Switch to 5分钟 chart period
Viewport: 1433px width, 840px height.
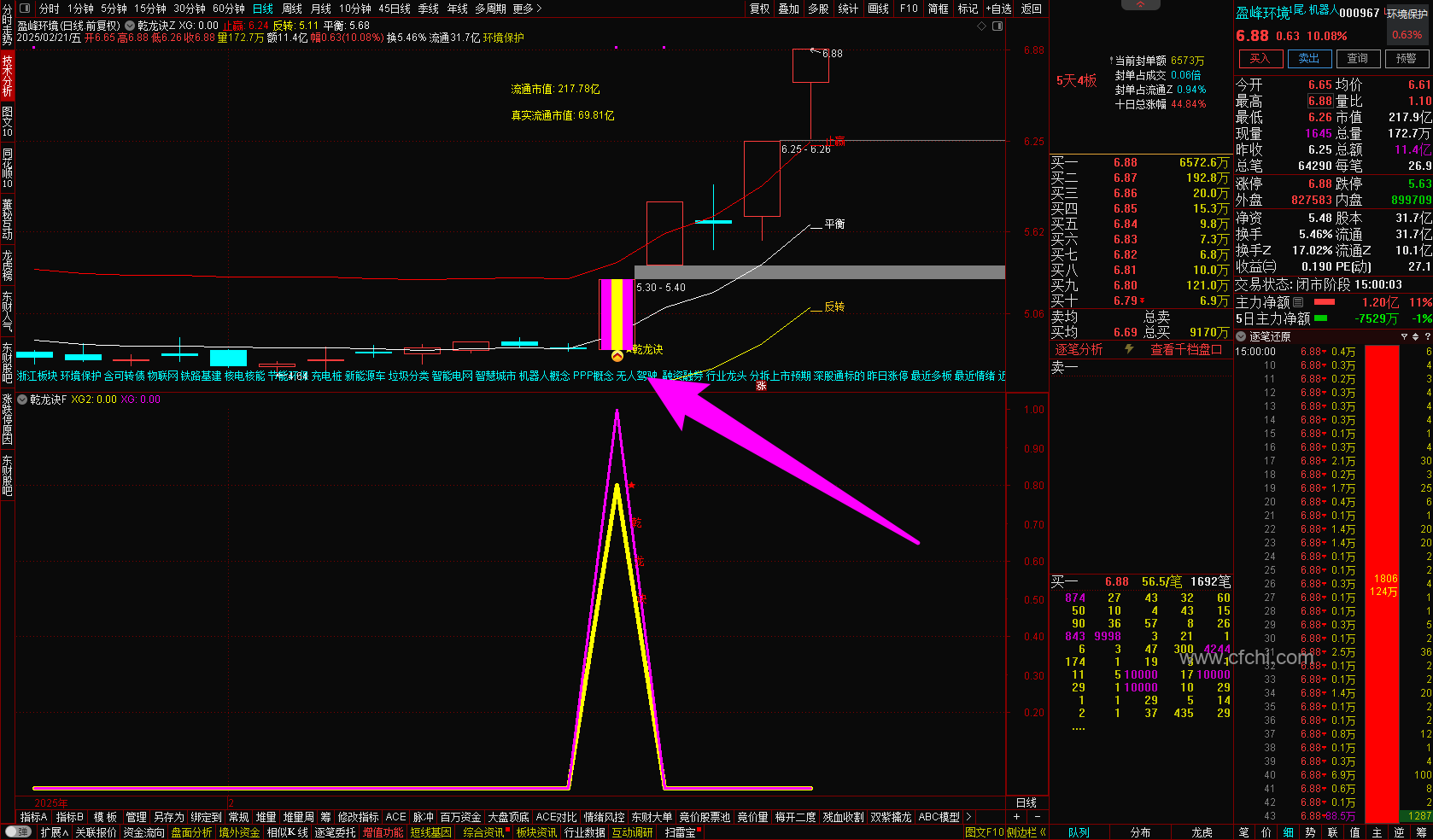point(114,9)
